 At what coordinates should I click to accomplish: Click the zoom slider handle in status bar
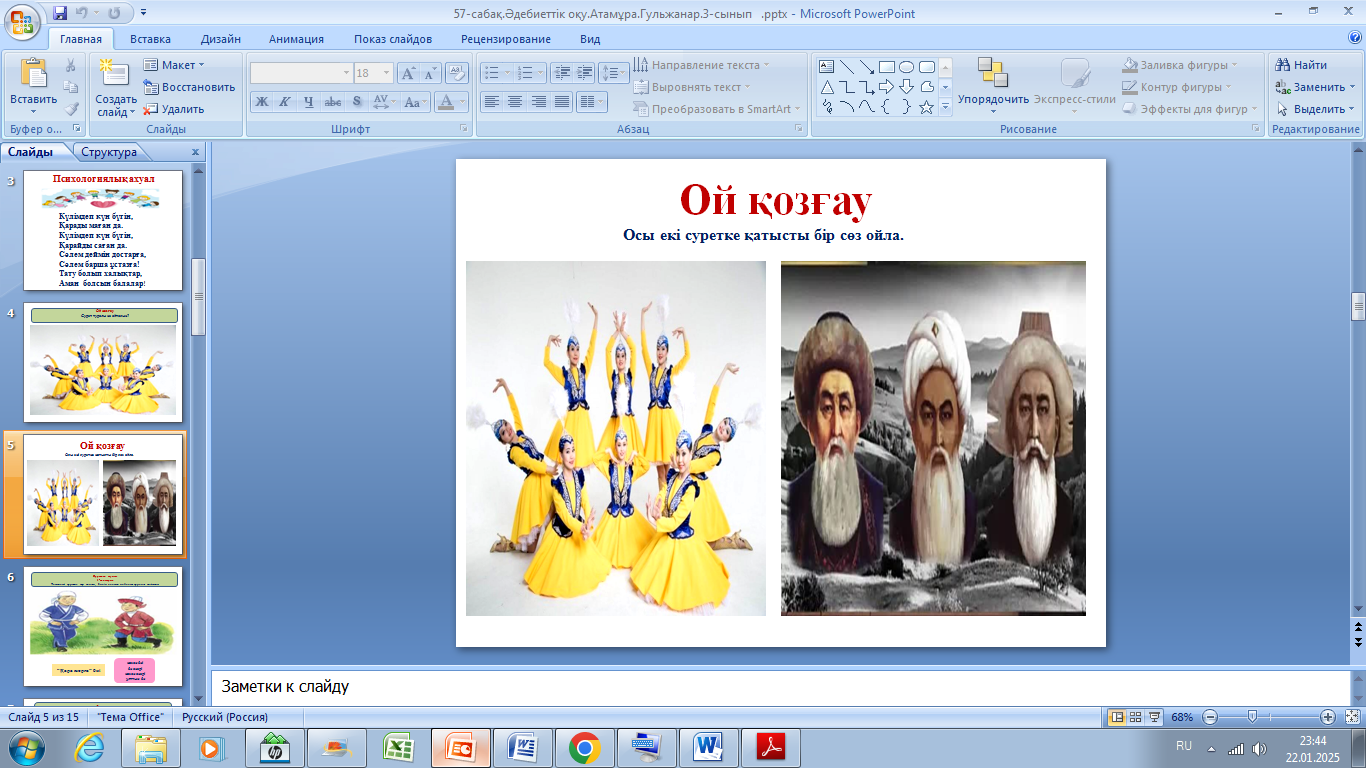click(x=1252, y=717)
